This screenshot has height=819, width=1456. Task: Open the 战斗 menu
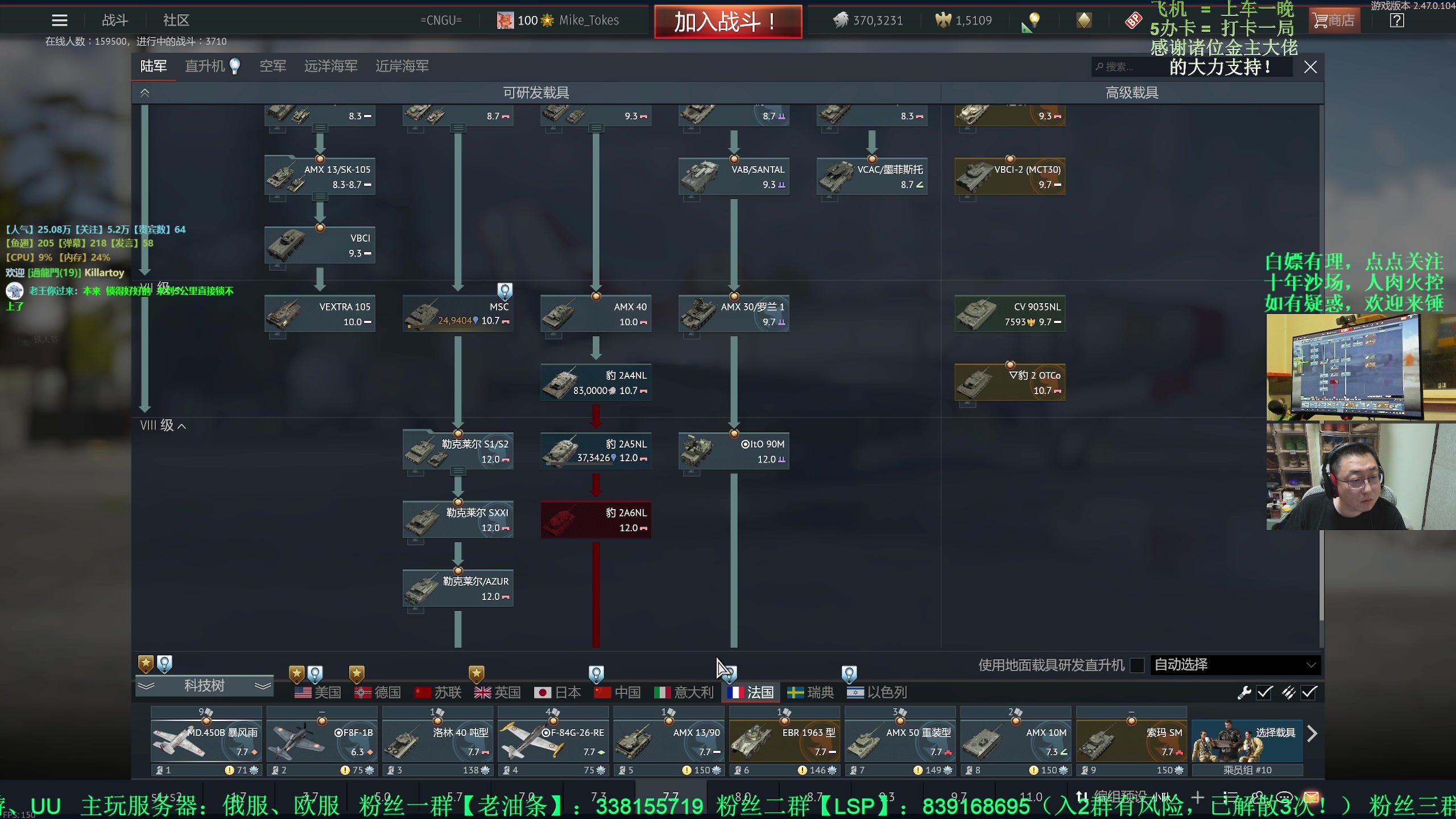point(115,20)
